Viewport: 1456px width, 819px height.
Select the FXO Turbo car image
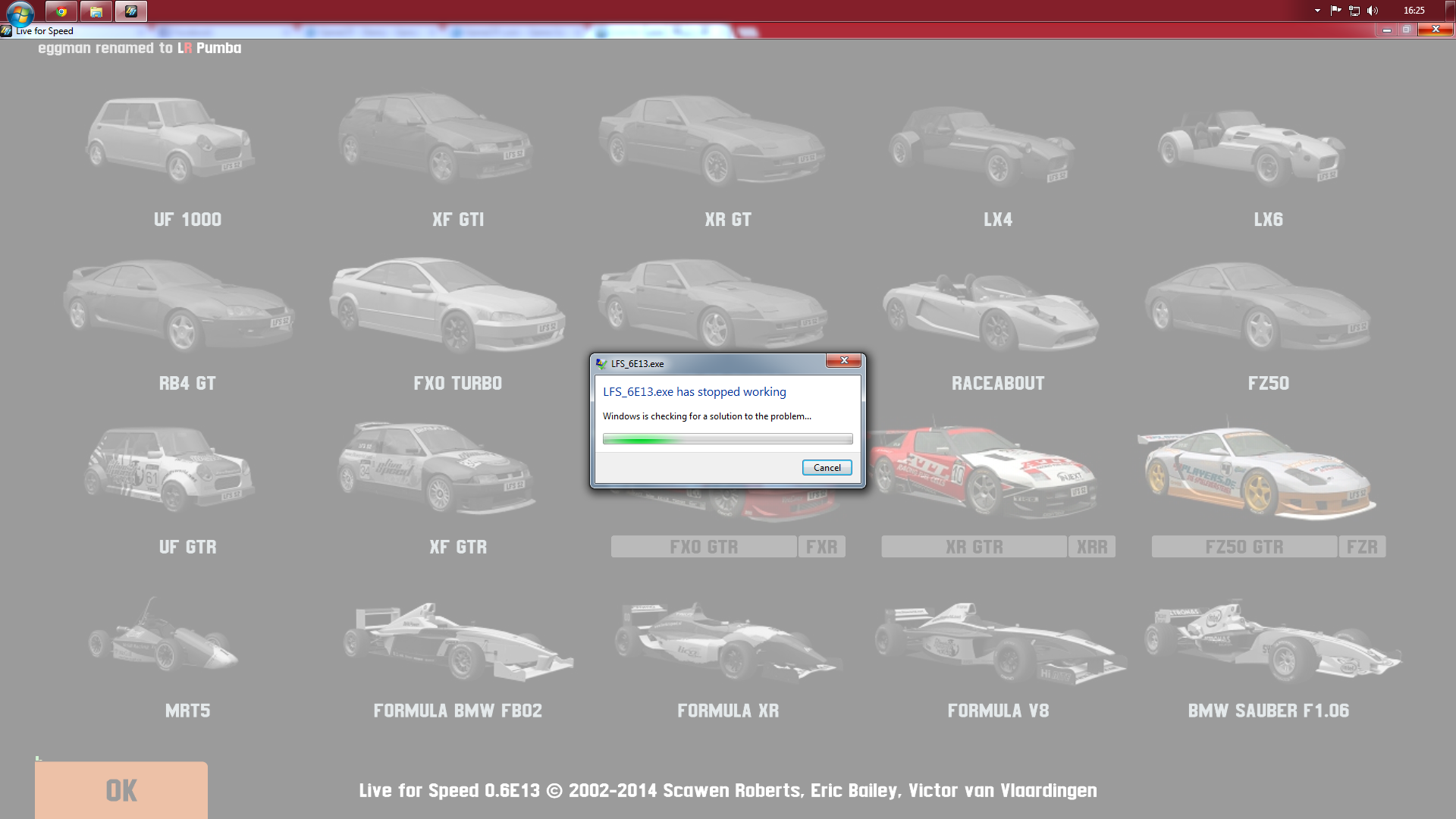click(447, 305)
